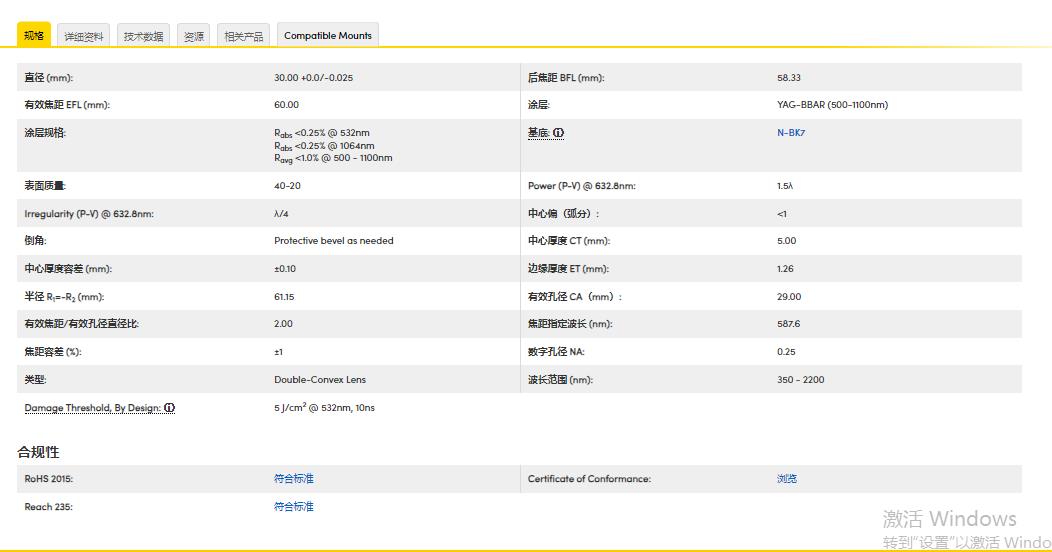Click Protective bevel as needed text
The image size is (1052, 552).
[x=333, y=241]
